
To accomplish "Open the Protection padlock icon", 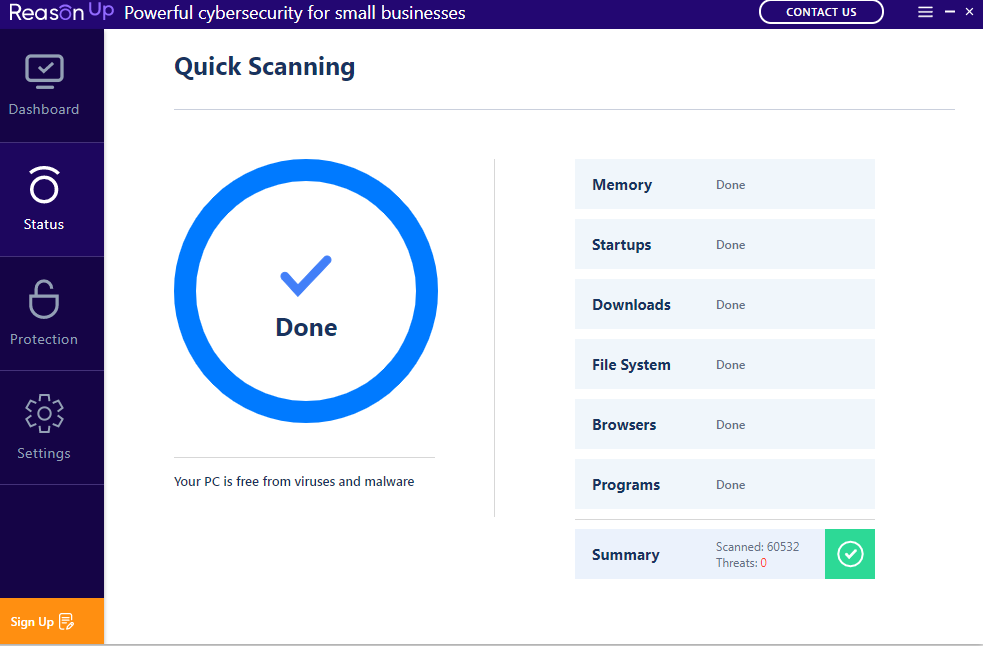I will [44, 299].
